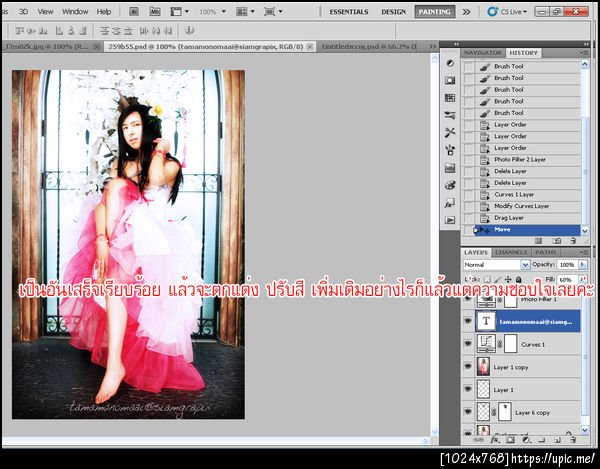Set history brush source on Drag Layer
The height and width of the screenshot is (469, 600).
[469, 218]
